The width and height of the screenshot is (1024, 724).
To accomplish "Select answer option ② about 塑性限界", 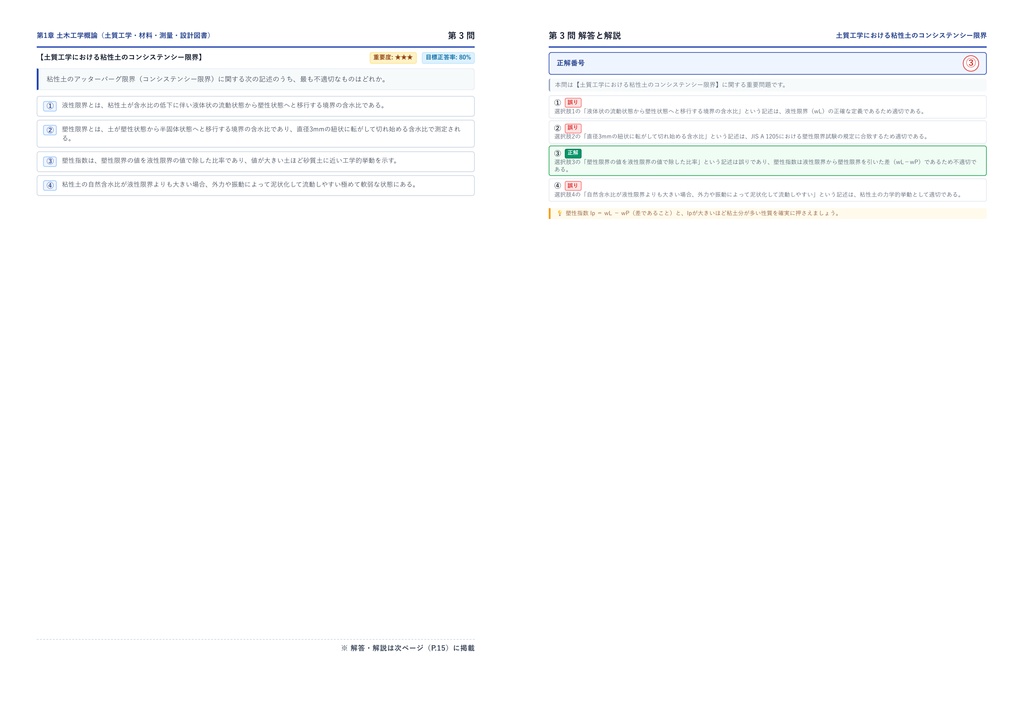I will [x=255, y=134].
